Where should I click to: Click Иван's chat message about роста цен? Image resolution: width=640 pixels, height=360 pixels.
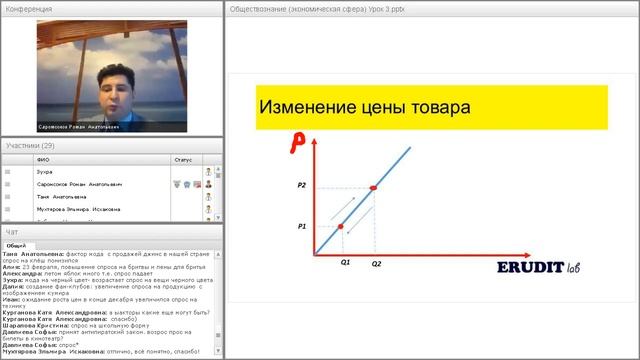coord(100,302)
